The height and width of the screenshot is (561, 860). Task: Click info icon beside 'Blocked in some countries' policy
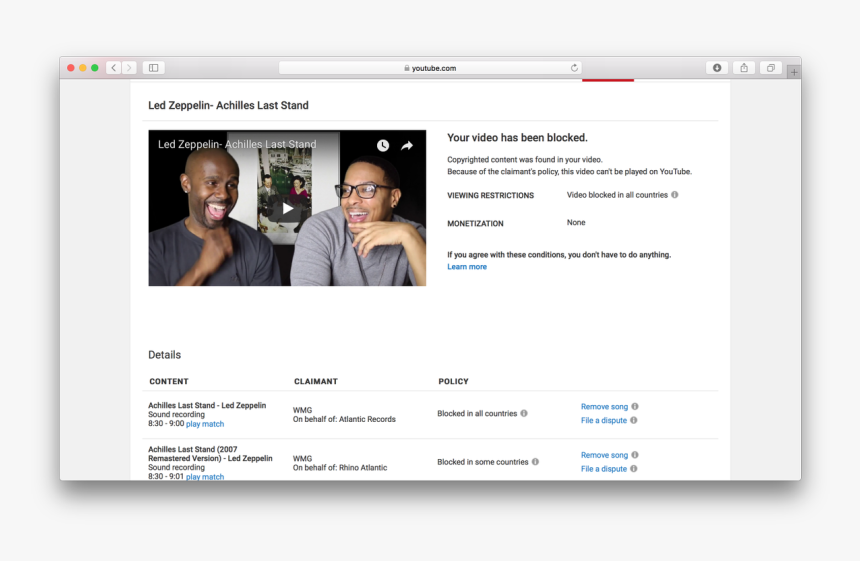[535, 462]
